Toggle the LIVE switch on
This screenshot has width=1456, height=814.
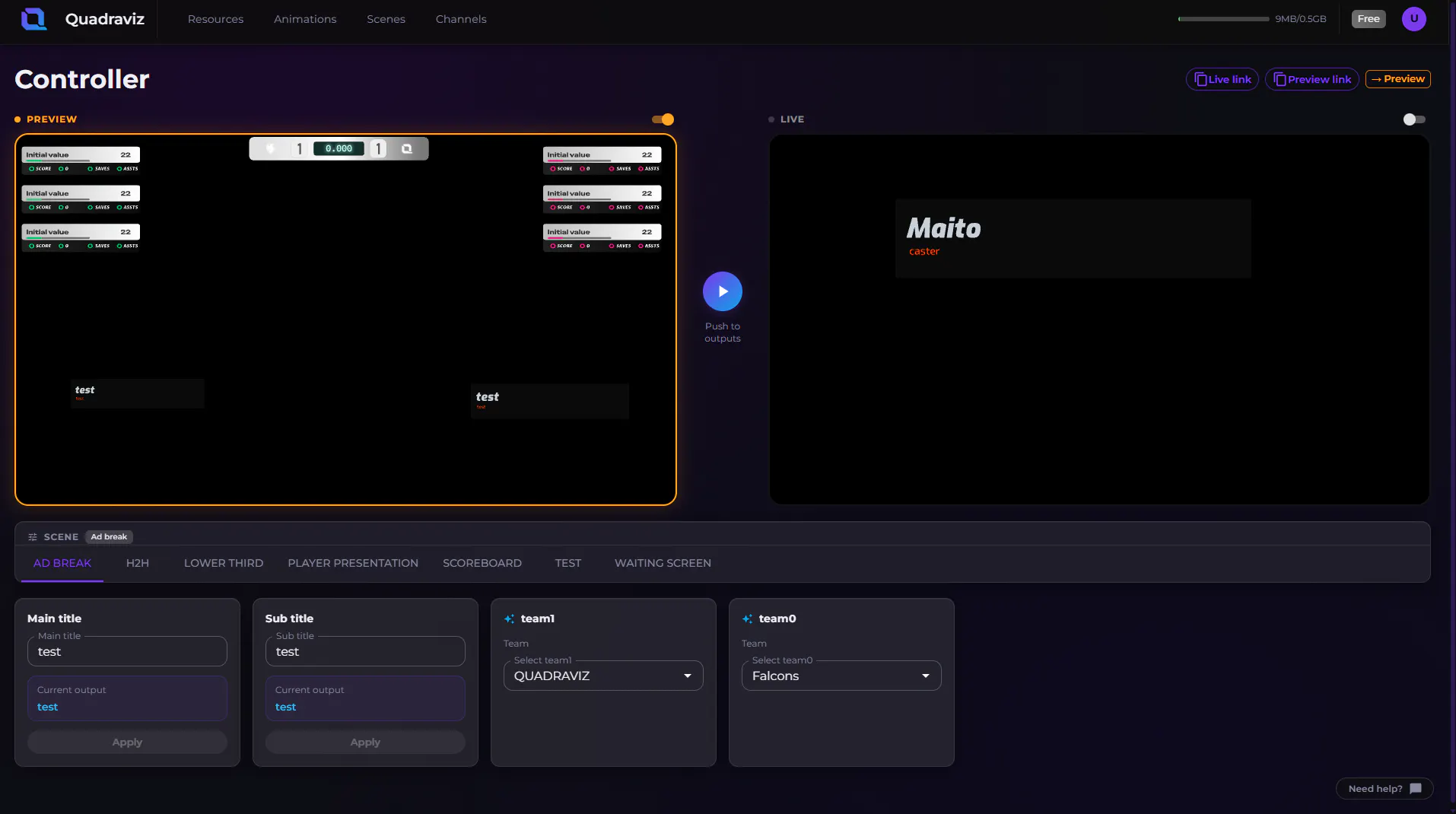point(1414,119)
